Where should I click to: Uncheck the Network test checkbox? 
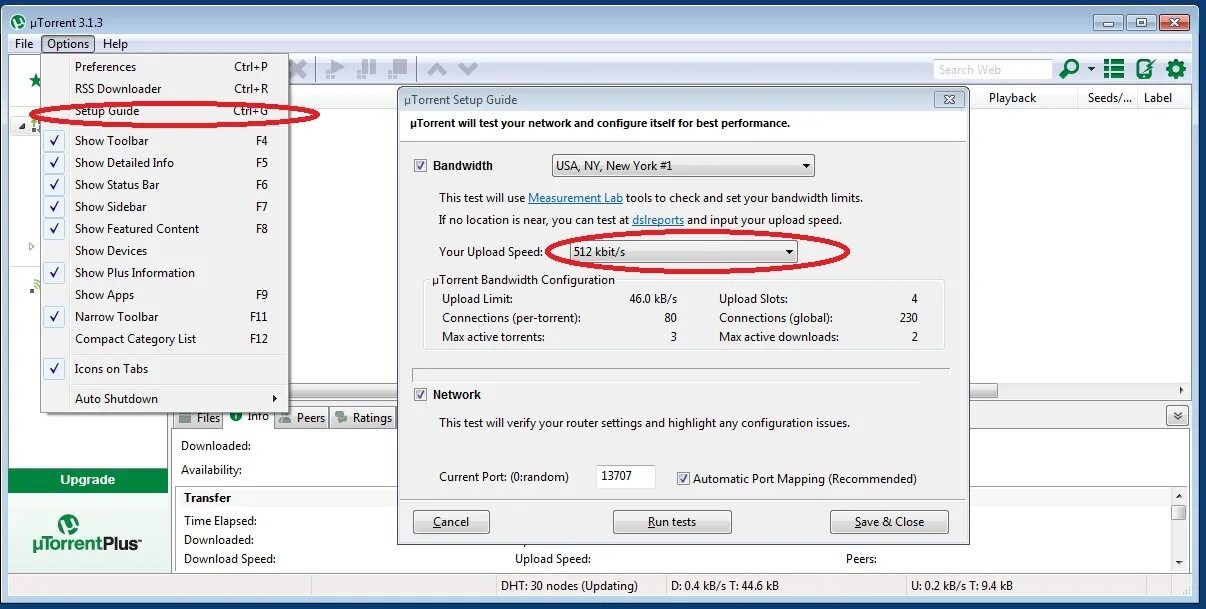(420, 395)
